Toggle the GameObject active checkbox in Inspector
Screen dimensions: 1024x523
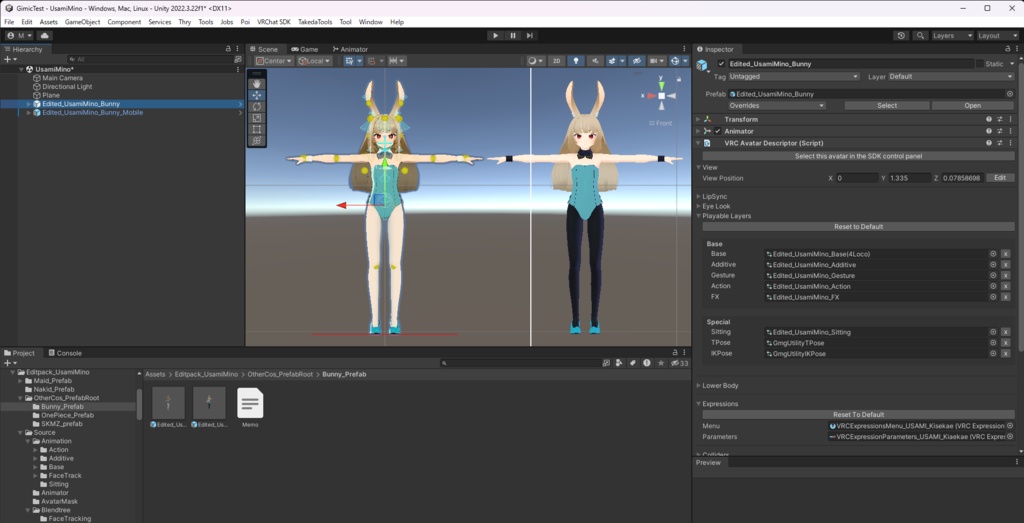point(721,64)
